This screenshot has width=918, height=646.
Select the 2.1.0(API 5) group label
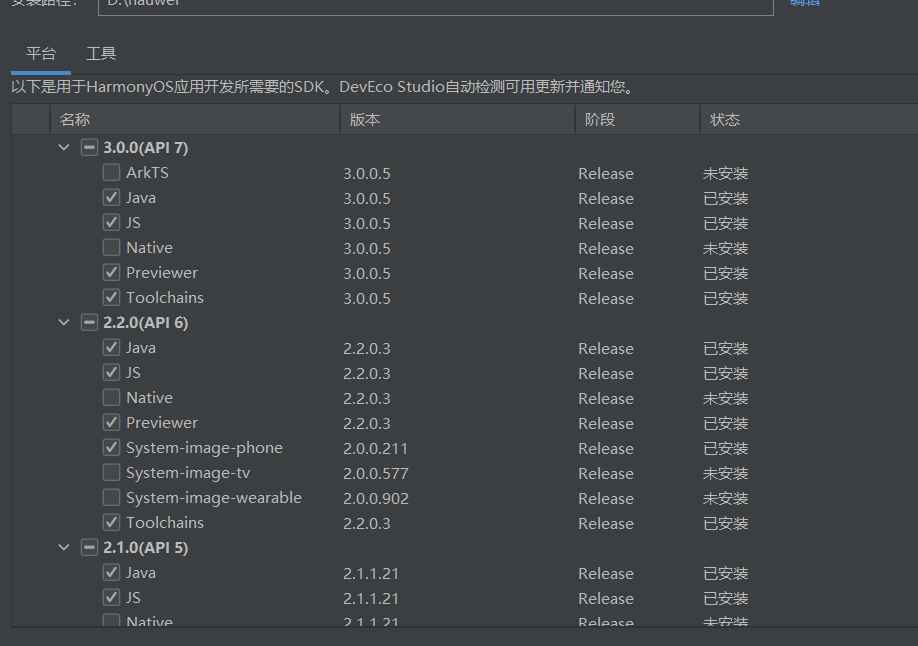(x=146, y=548)
